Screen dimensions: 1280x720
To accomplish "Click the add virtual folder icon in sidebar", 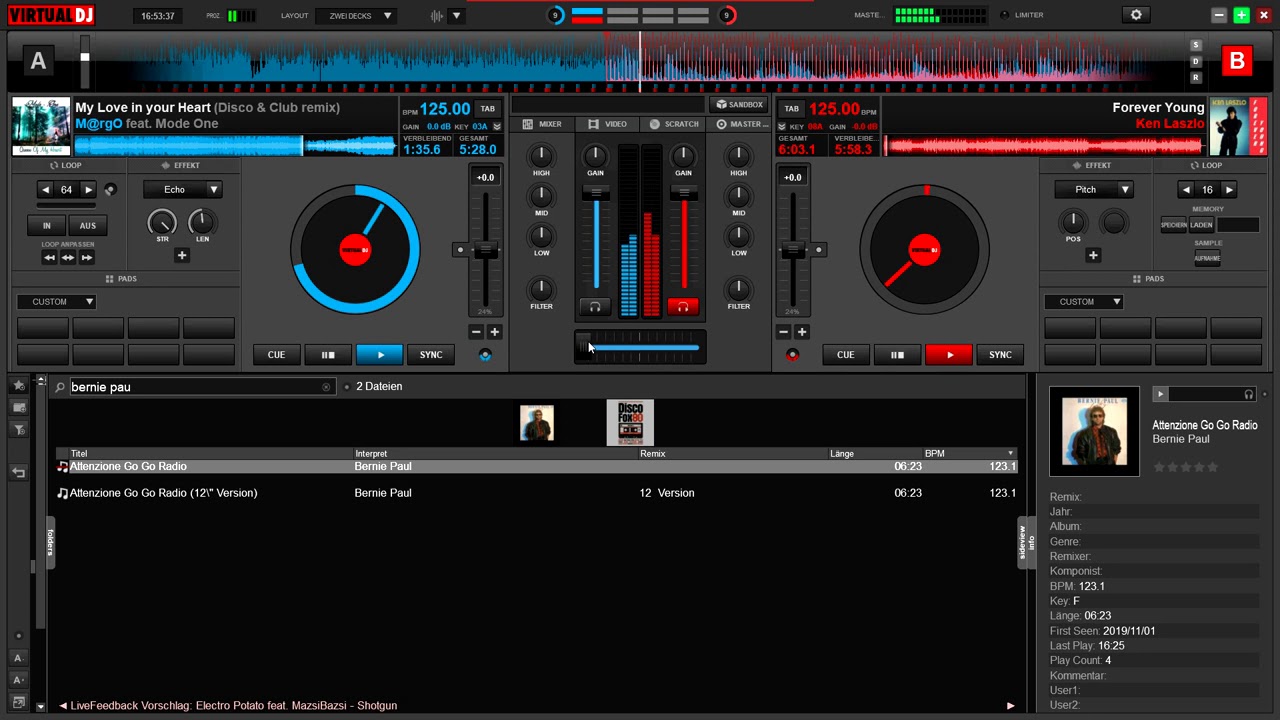I will (18, 407).
